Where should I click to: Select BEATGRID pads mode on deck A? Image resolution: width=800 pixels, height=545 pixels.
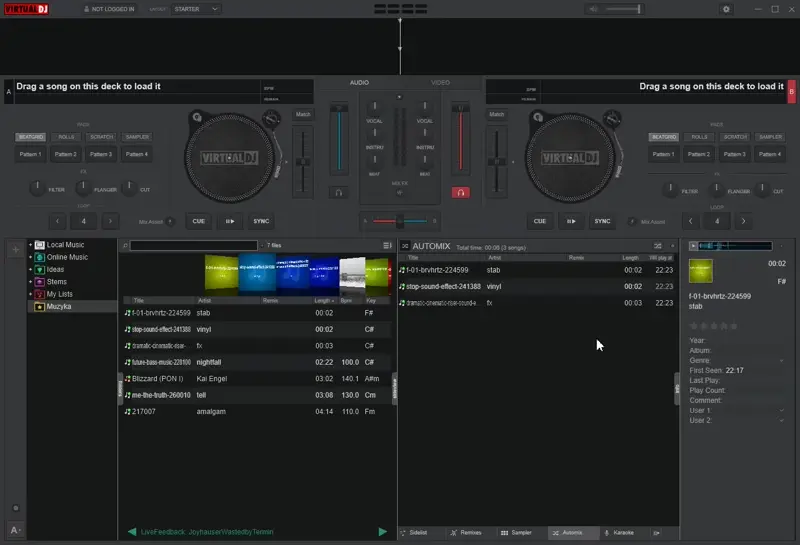click(x=31, y=137)
